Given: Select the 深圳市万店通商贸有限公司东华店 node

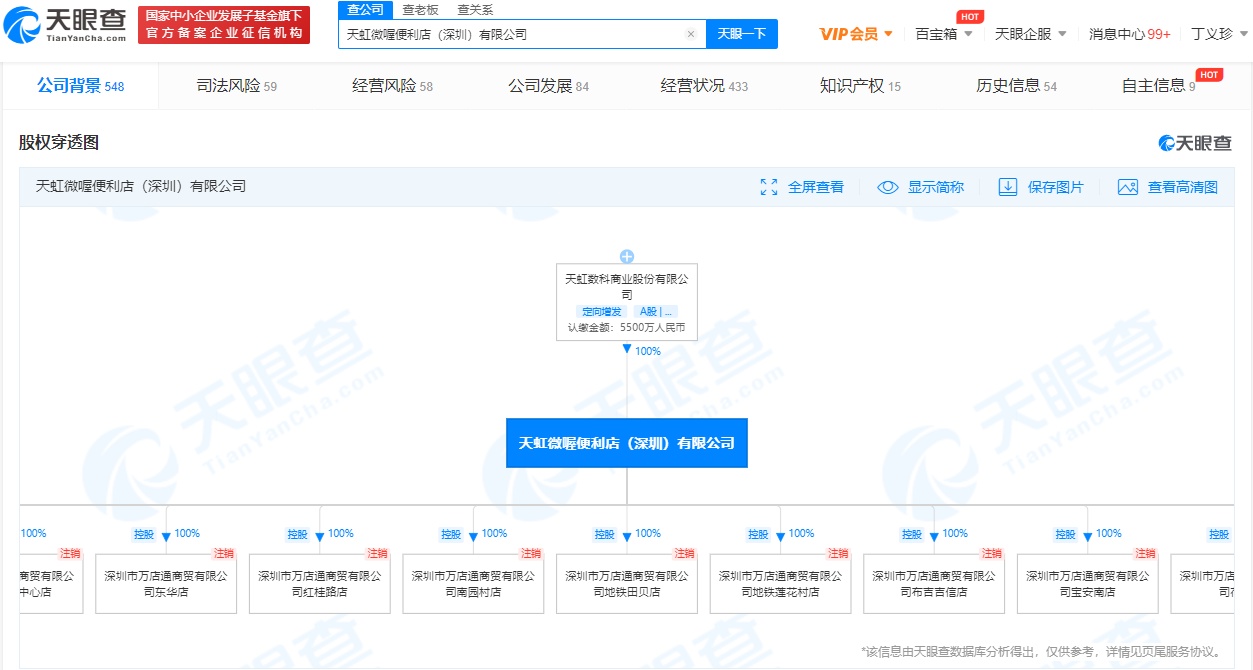Looking at the screenshot, I should pyautogui.click(x=166, y=584).
